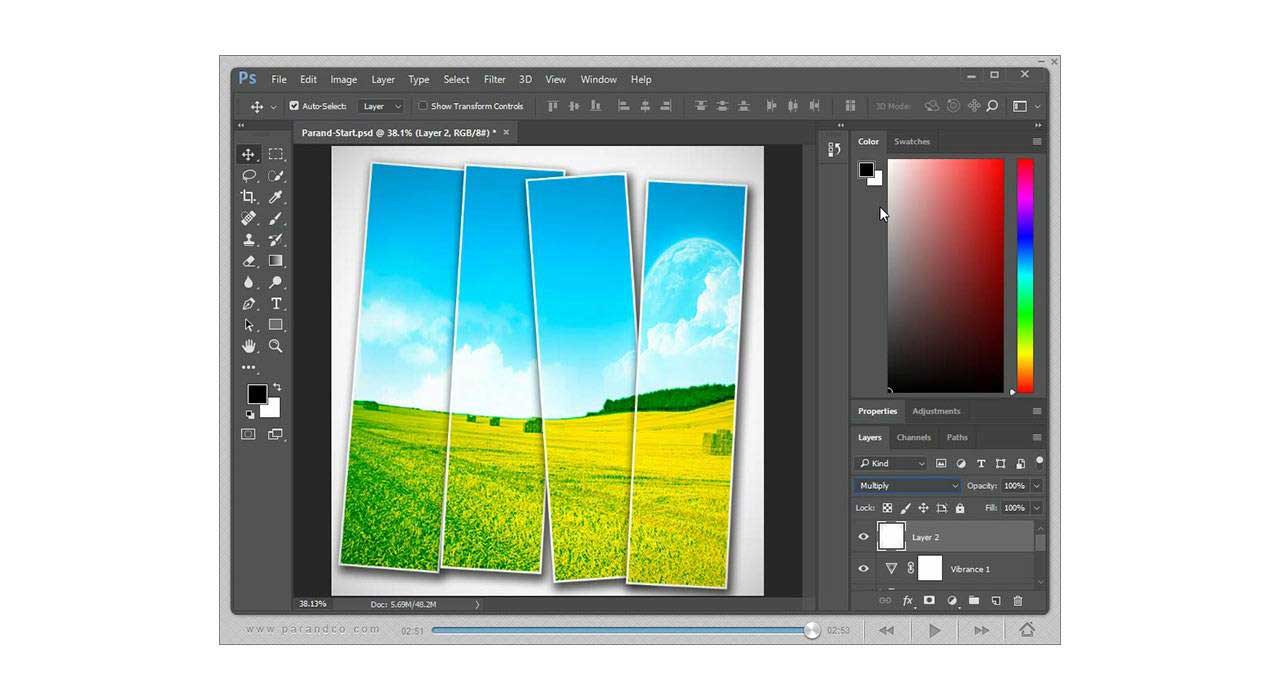Select the Zoom tool
Screen dimensions: 1280x700
click(275, 346)
